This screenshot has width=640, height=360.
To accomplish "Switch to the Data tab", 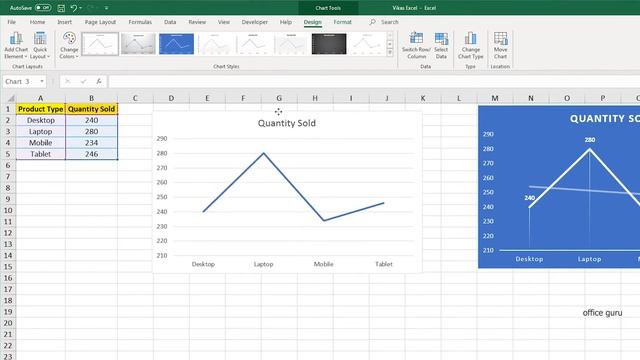I will pos(170,22).
